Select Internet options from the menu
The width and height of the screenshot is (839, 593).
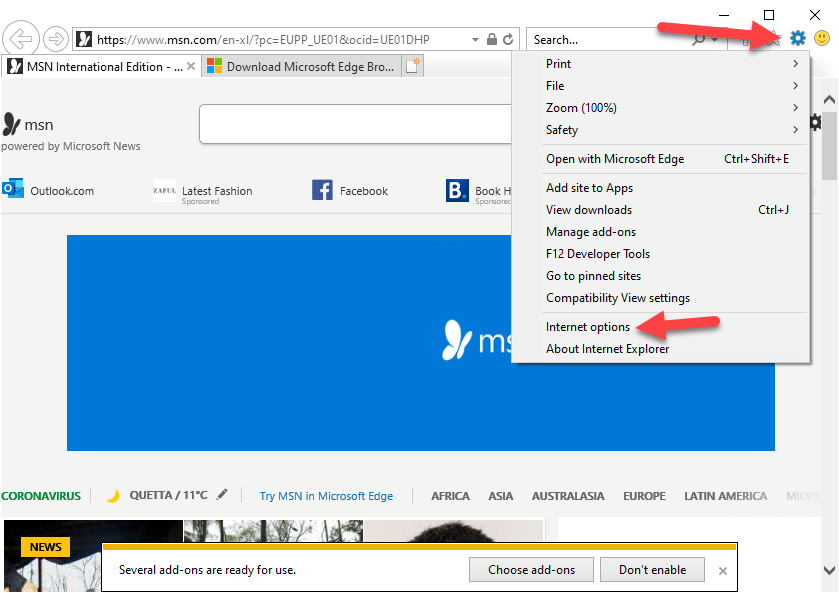pyautogui.click(x=588, y=327)
